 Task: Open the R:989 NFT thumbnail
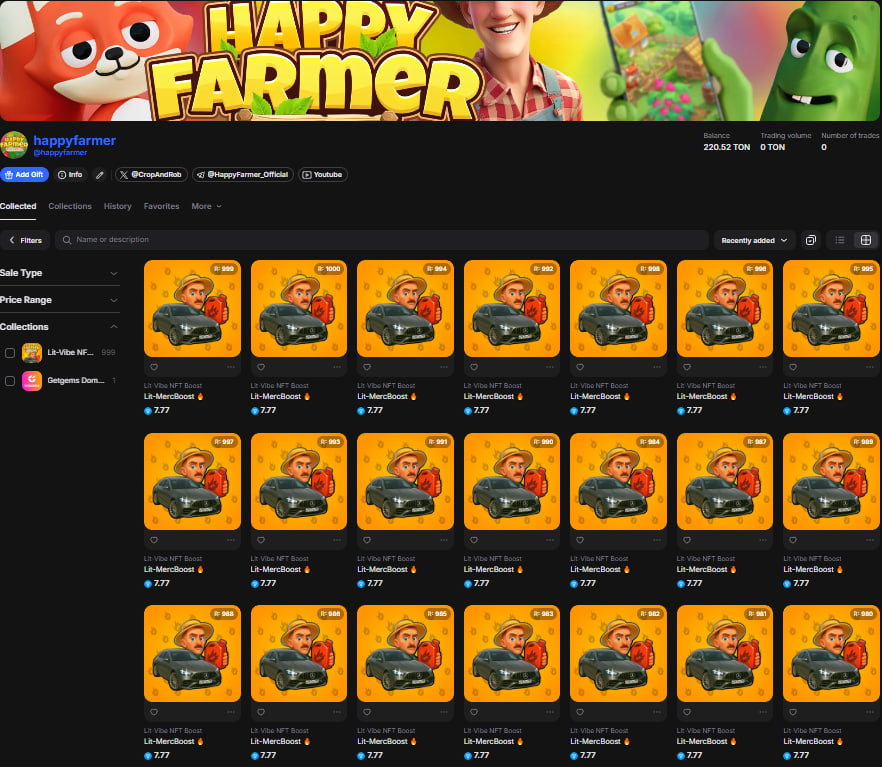coord(831,481)
